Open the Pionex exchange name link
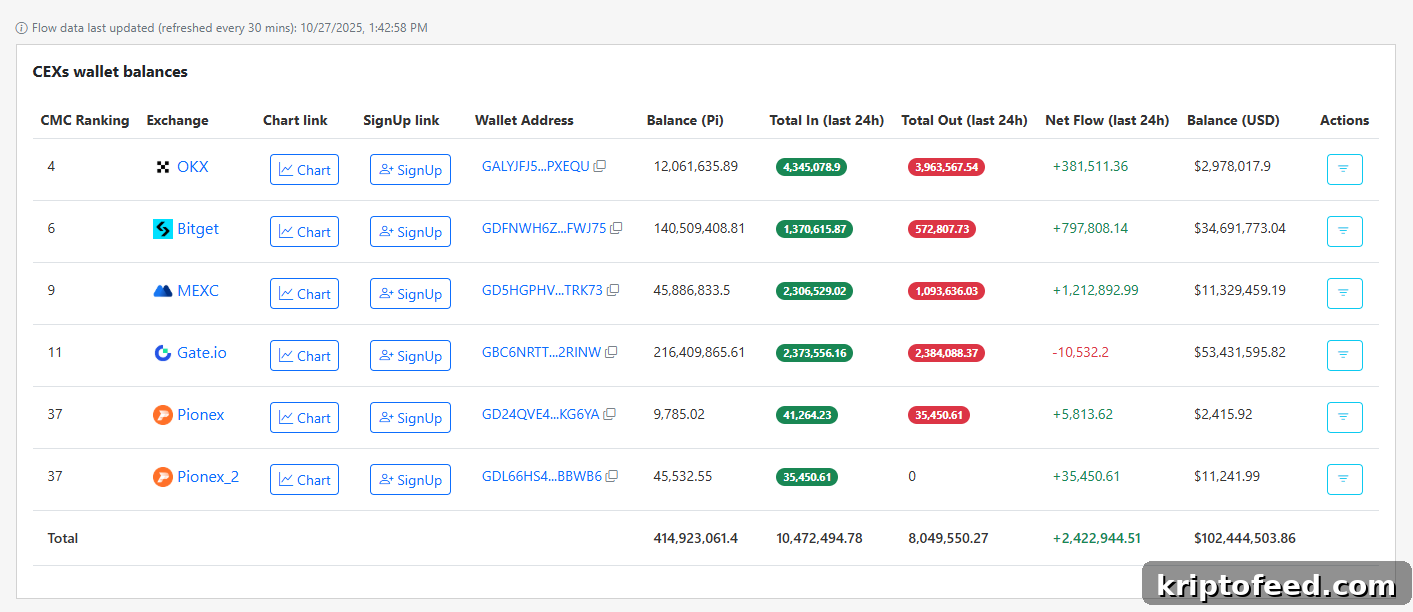Screen dimensions: 1413x612 pyautogui.click(x=201, y=415)
